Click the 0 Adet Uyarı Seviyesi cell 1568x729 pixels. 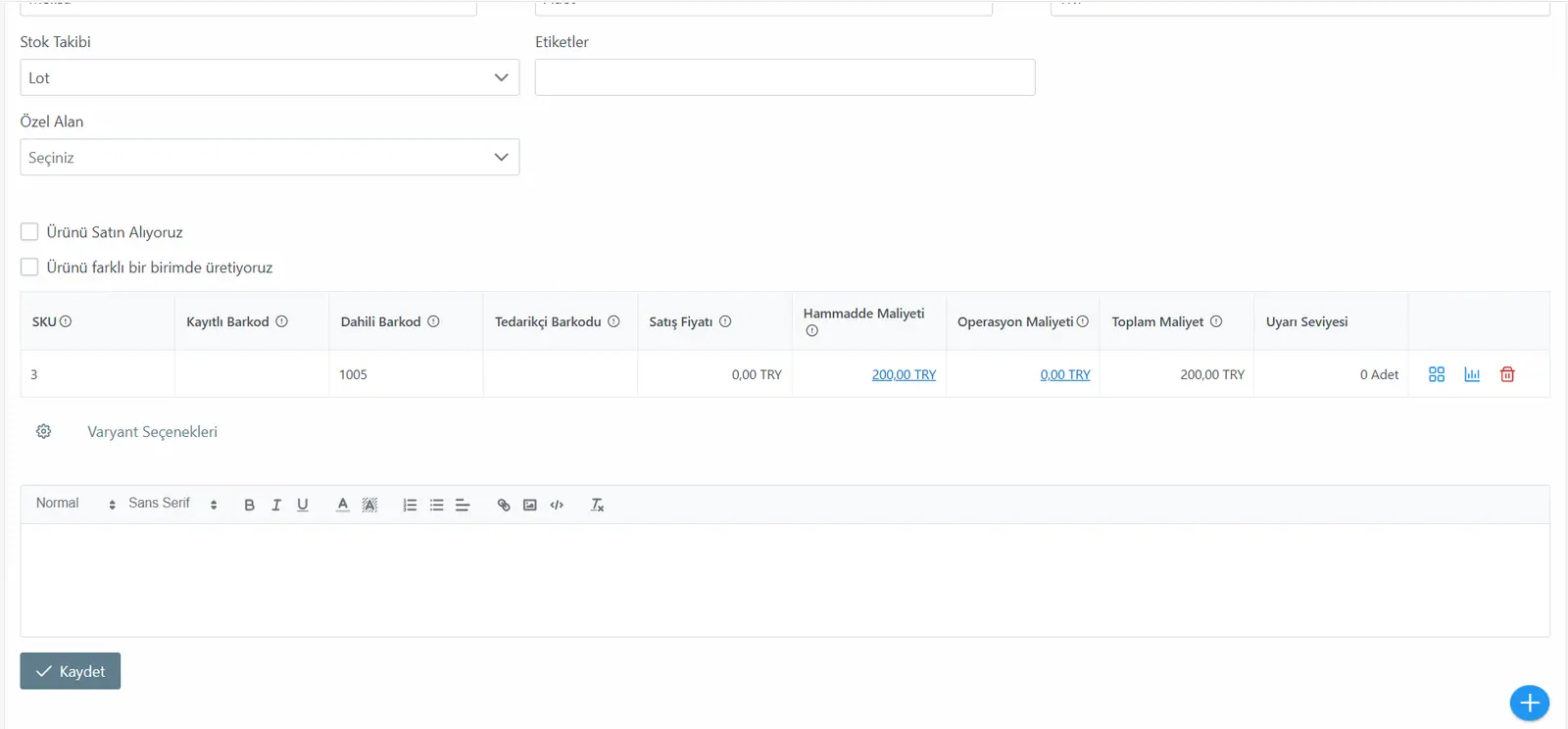(x=1331, y=374)
